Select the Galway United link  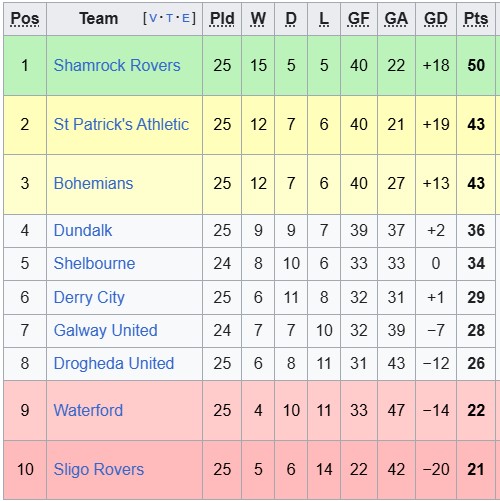pos(106,330)
